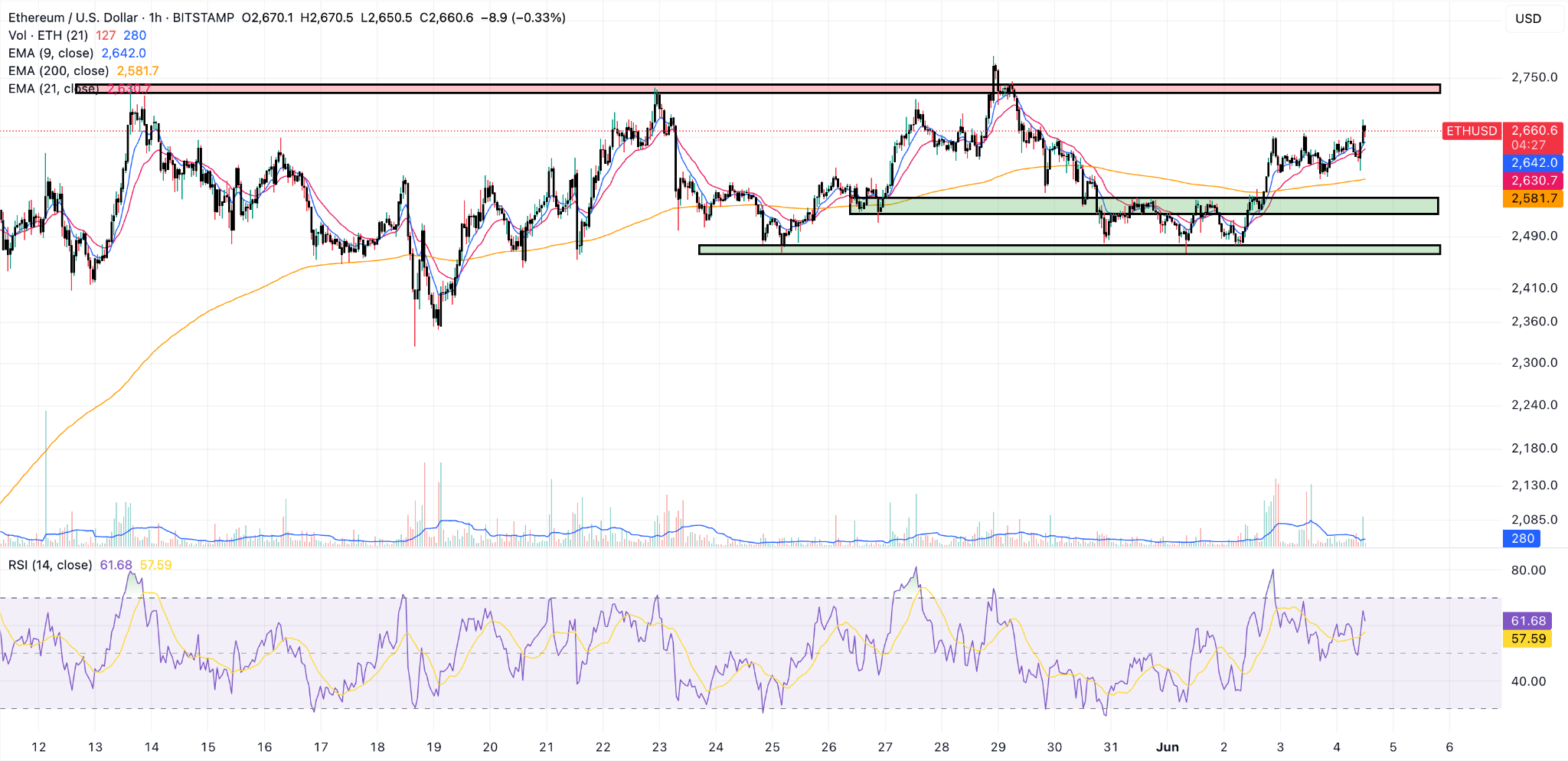Click the H2,670.5 high value in header
Viewport: 1568px width, 761px height.
coord(327,18)
